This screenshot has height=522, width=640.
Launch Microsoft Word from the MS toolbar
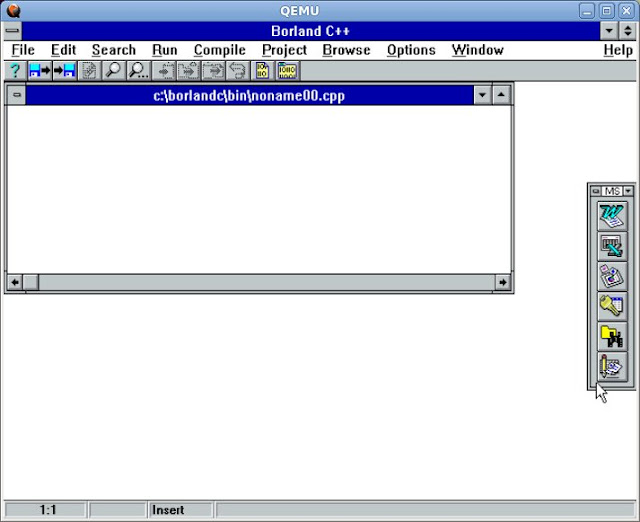pyautogui.click(x=612, y=216)
